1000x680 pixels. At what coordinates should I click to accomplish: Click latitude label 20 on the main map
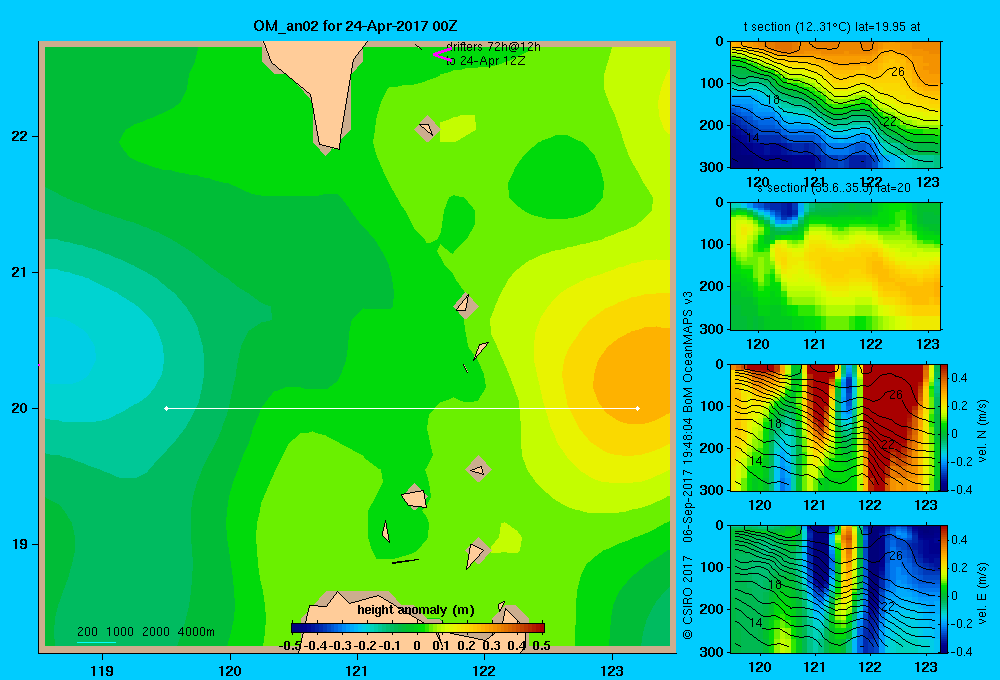pos(20,408)
